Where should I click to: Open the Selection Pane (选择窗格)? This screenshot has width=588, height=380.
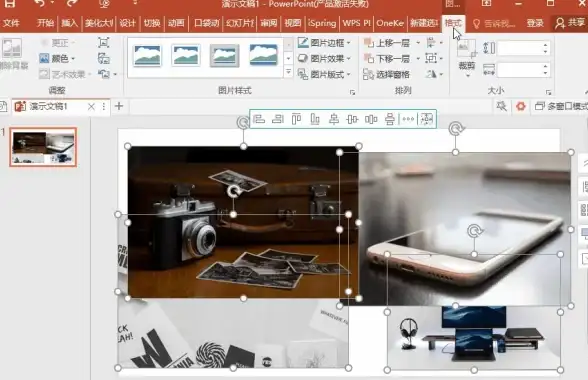[386, 74]
